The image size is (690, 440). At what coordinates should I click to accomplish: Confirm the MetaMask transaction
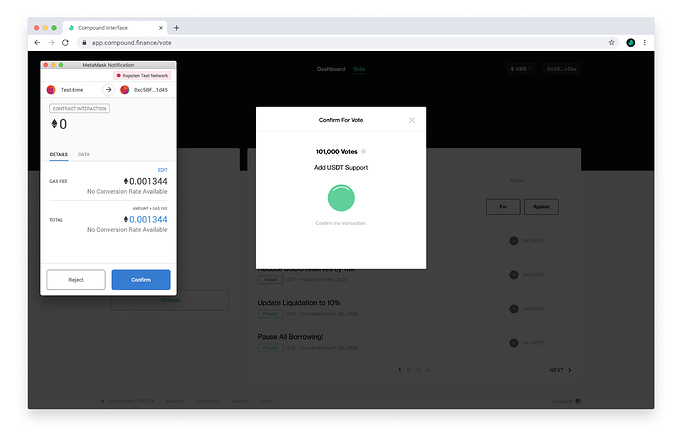point(141,280)
